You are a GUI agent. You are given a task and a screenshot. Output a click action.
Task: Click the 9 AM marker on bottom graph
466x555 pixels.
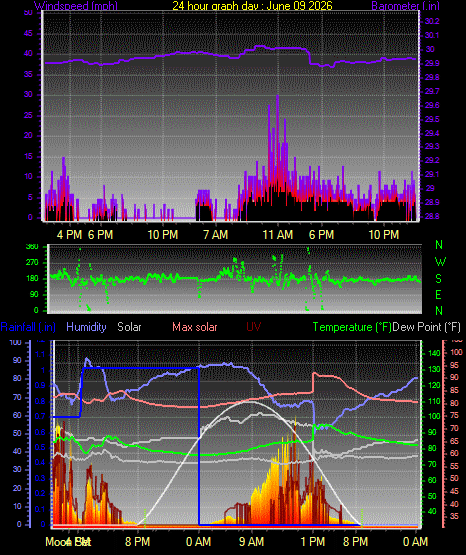[252, 542]
